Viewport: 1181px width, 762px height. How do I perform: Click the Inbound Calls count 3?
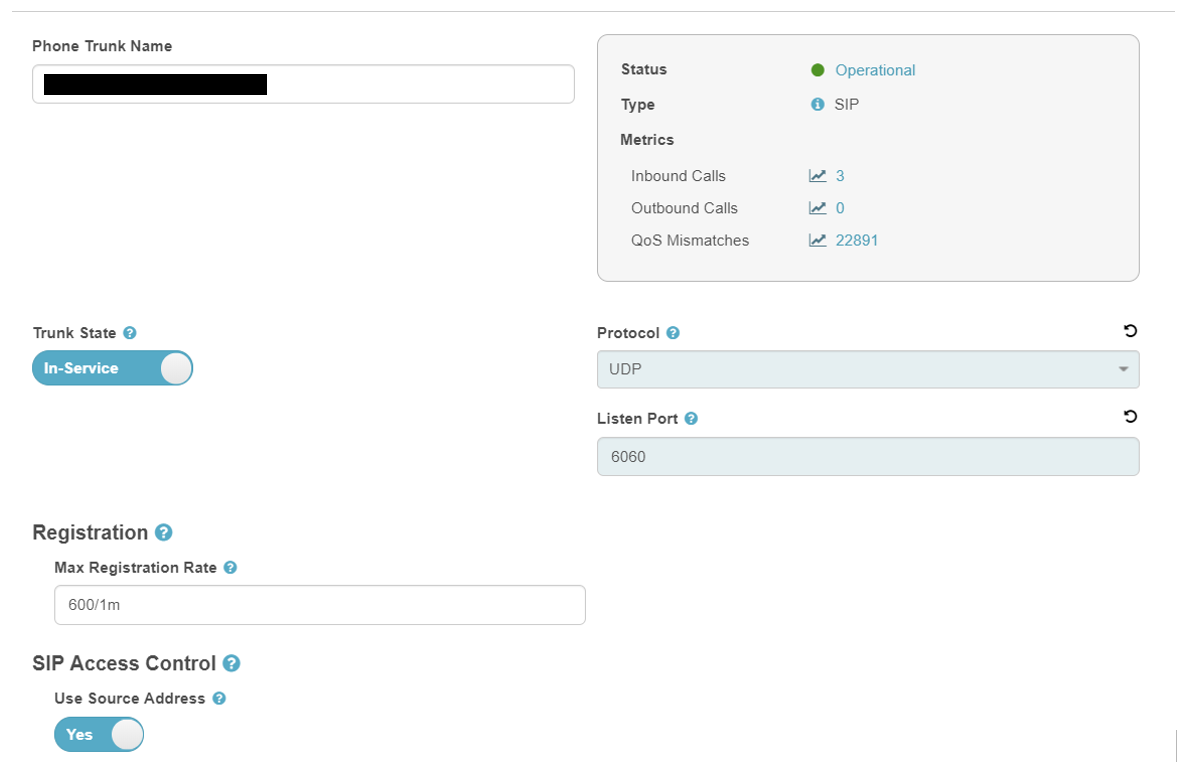(840, 175)
